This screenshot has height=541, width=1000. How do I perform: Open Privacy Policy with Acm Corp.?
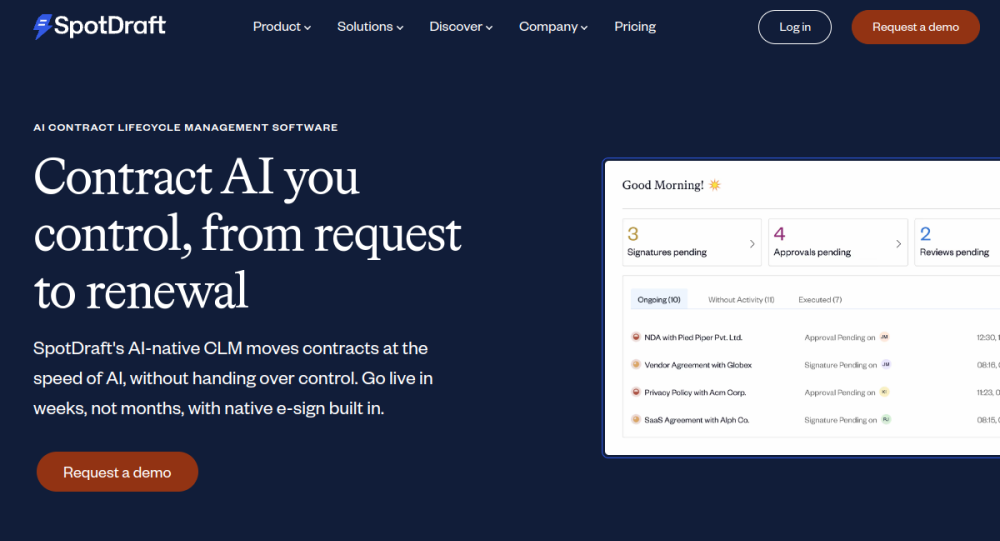[695, 392]
